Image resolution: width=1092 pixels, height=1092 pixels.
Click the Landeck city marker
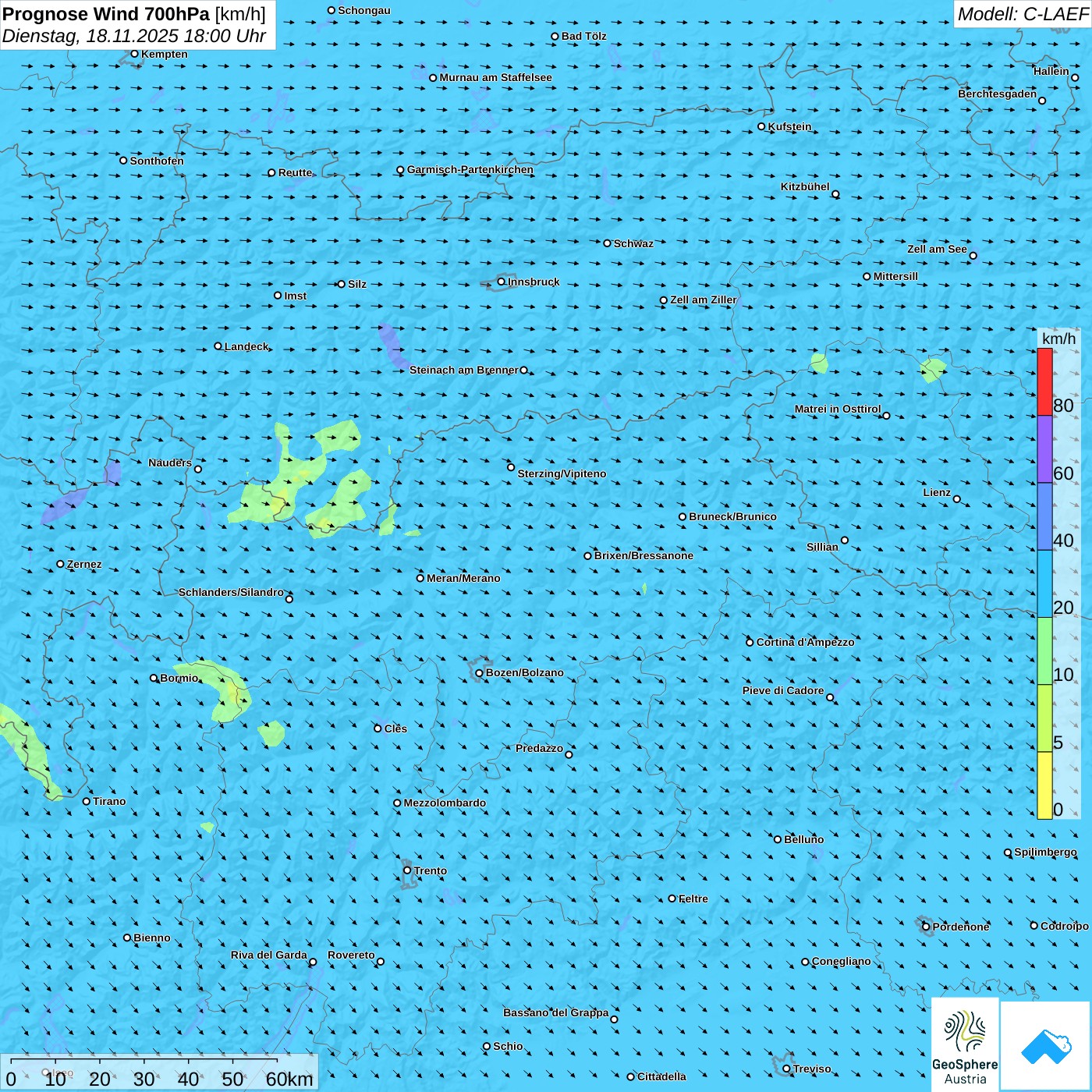tap(218, 346)
